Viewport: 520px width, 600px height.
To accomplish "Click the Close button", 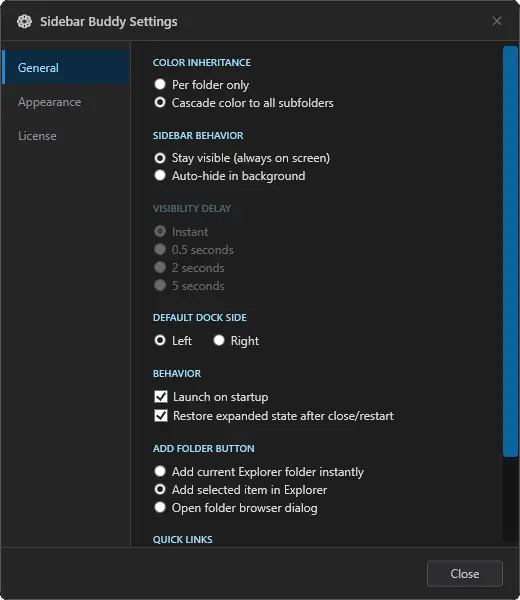I will [465, 574].
